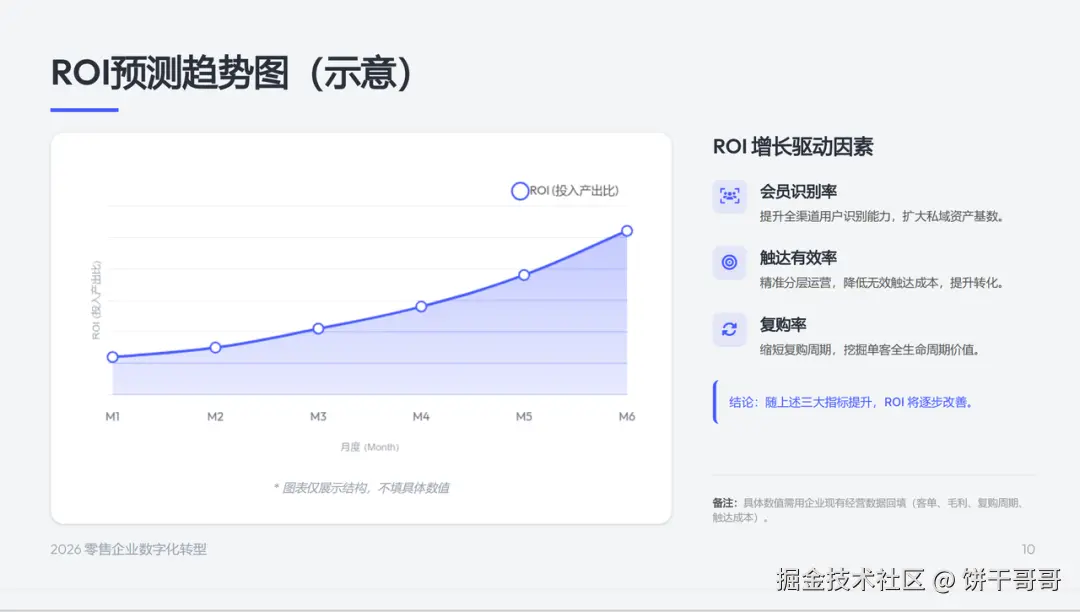
Task: Click the footer 2026 零售企业数字化转型
Action: point(129,549)
